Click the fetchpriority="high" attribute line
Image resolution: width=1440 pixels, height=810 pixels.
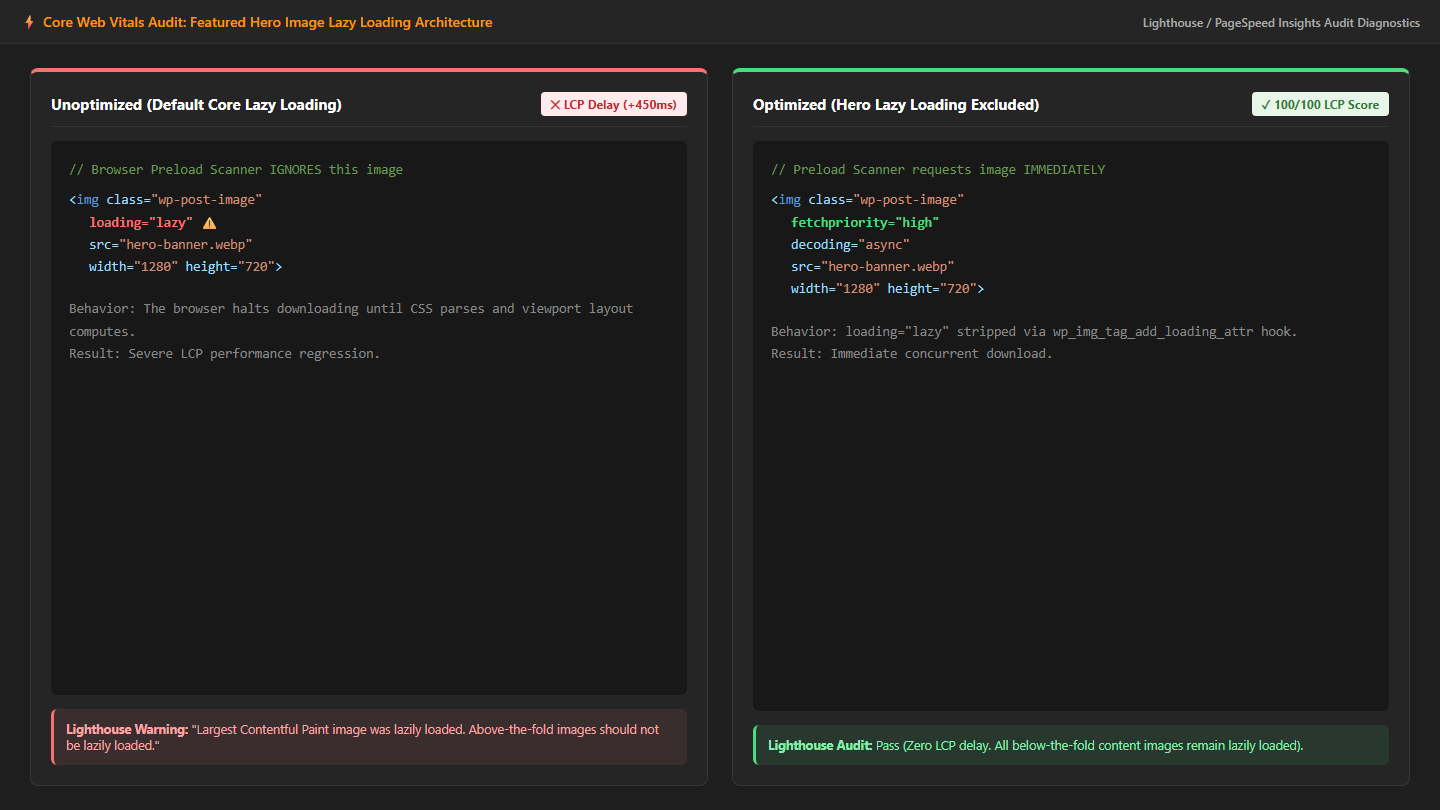pos(865,222)
